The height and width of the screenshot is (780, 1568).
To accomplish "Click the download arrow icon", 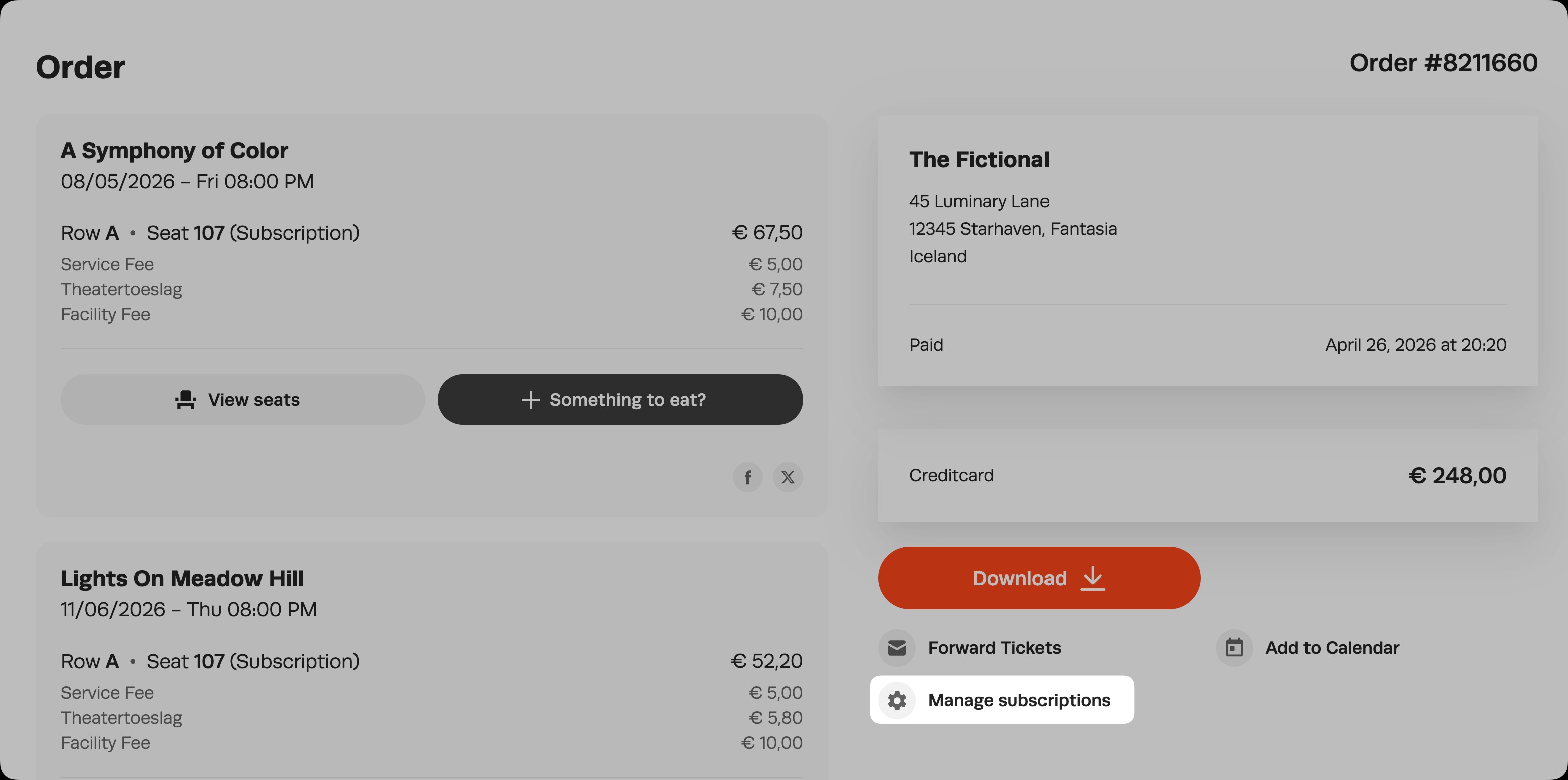I will (x=1093, y=578).
